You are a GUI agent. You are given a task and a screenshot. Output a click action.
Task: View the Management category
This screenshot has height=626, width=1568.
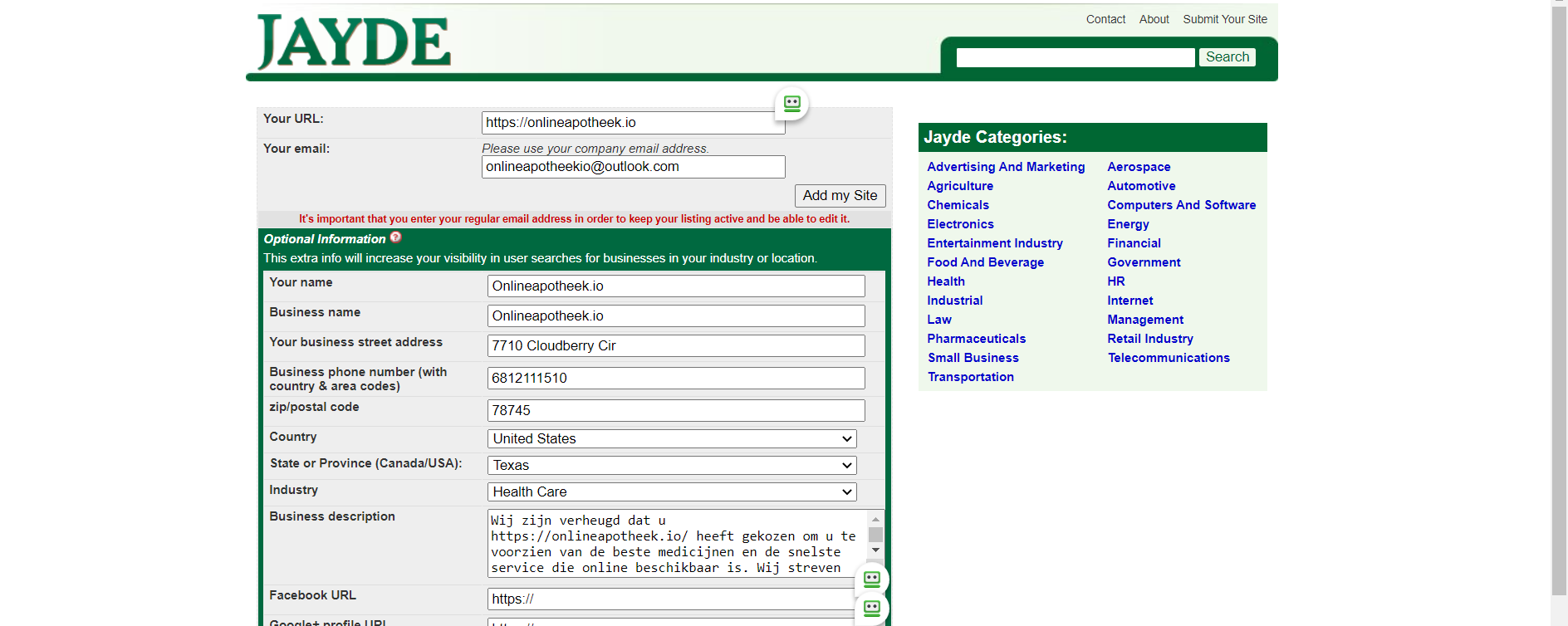1145,320
